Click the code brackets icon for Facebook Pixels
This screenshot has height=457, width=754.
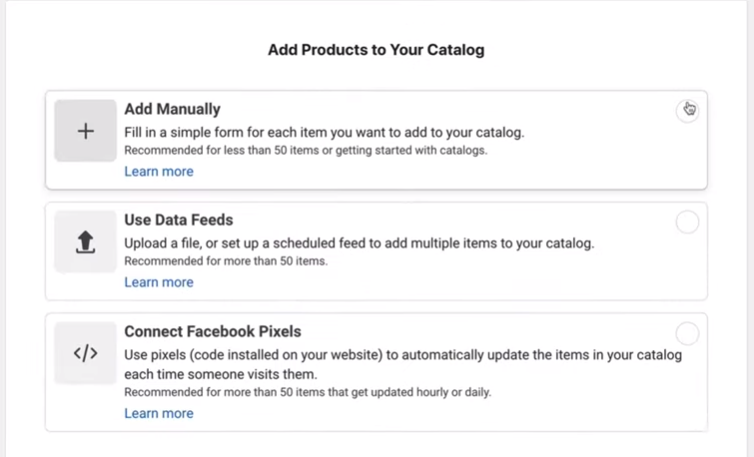86,353
